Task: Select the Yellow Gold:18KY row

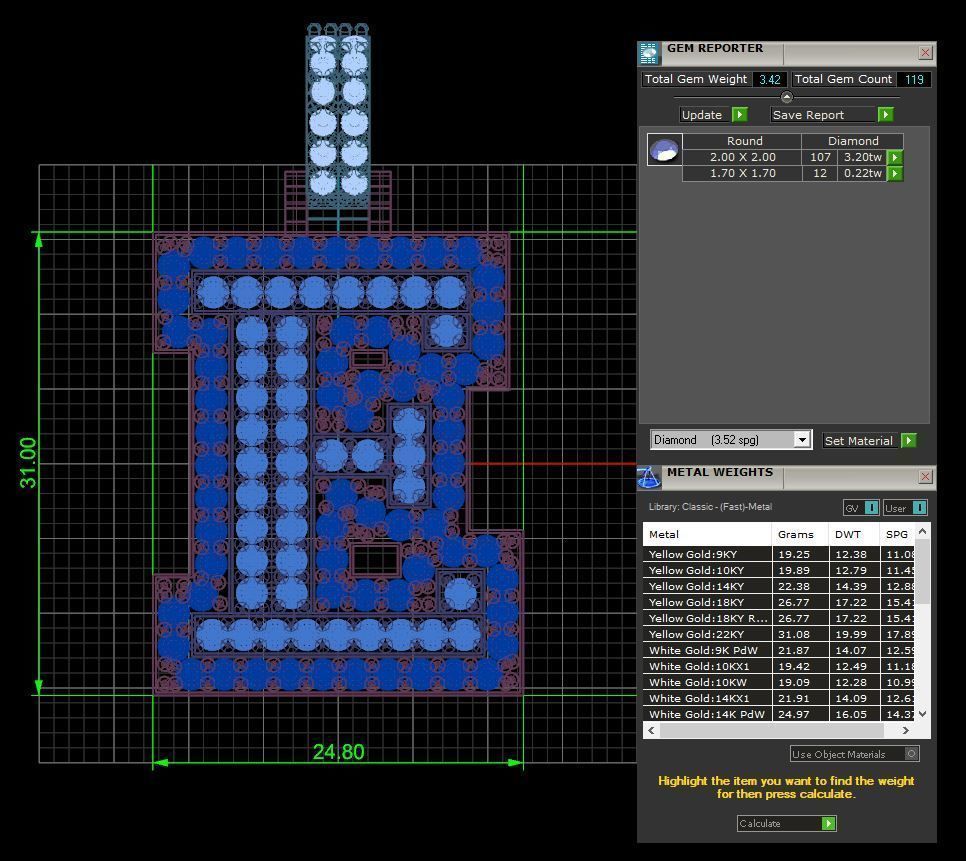Action: tap(779, 602)
